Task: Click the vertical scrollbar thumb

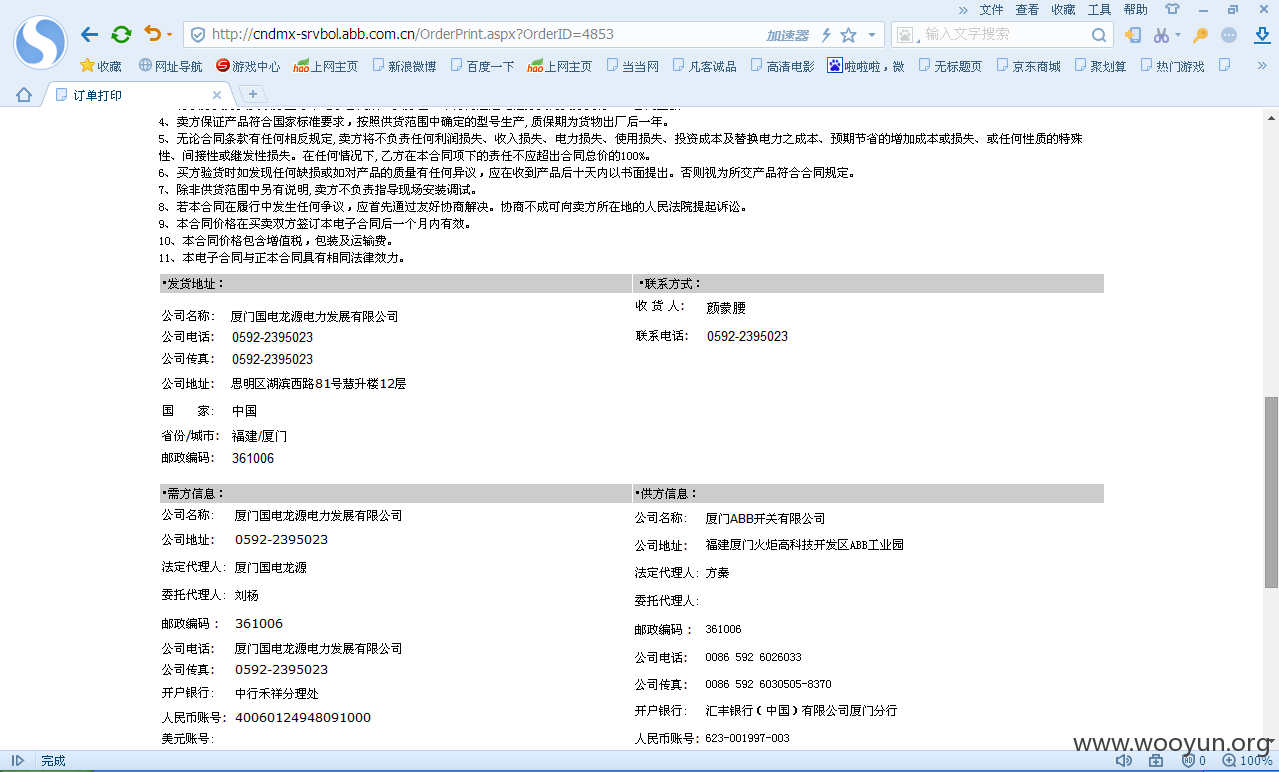Action: pyautogui.click(x=1271, y=491)
